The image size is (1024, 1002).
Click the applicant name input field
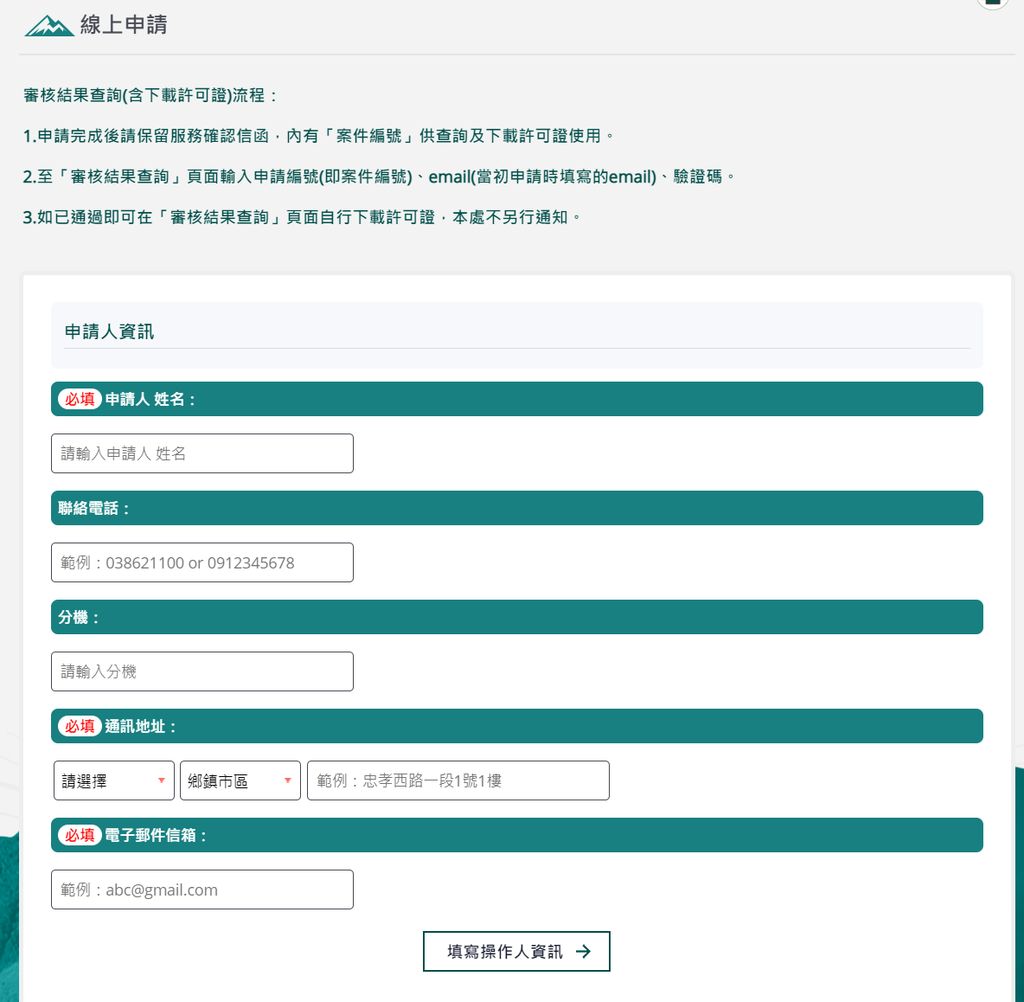202,453
